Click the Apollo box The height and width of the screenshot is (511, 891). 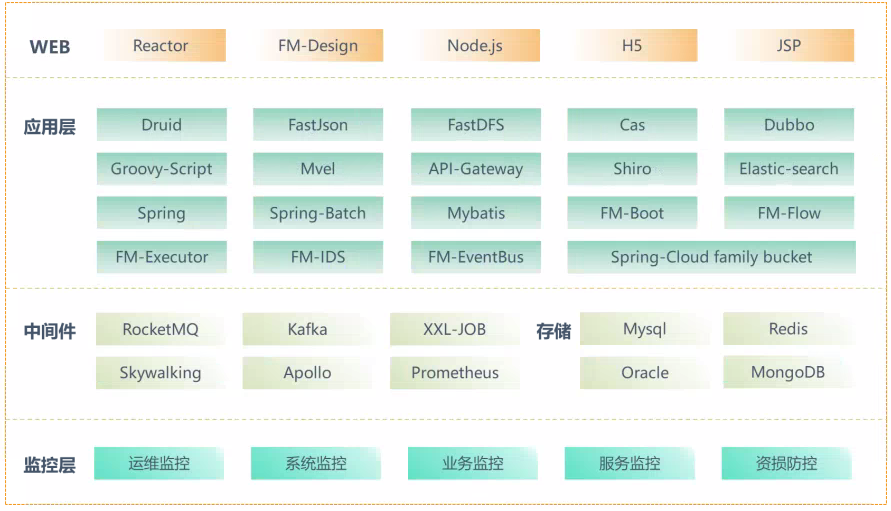pos(307,373)
